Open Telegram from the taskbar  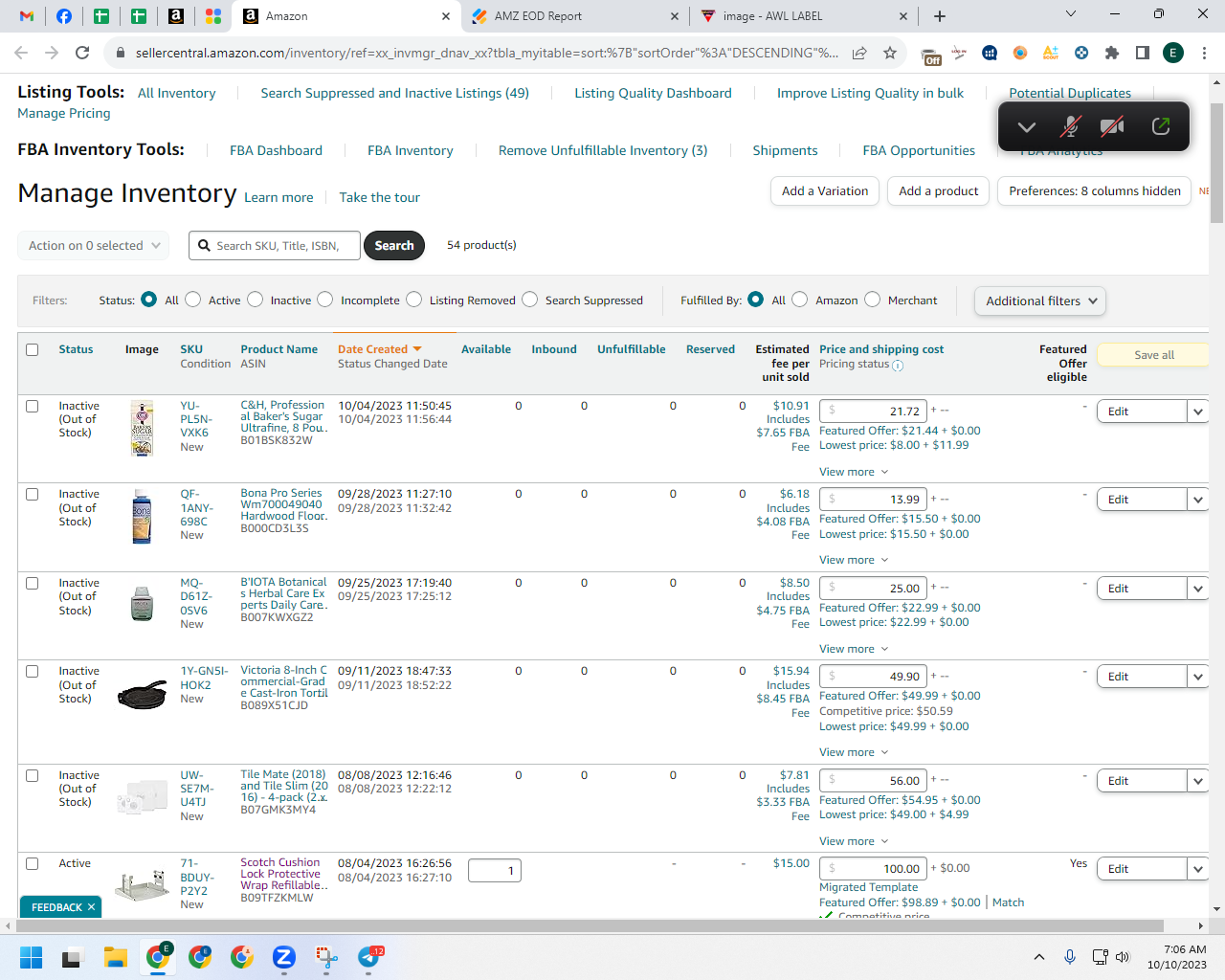369,957
